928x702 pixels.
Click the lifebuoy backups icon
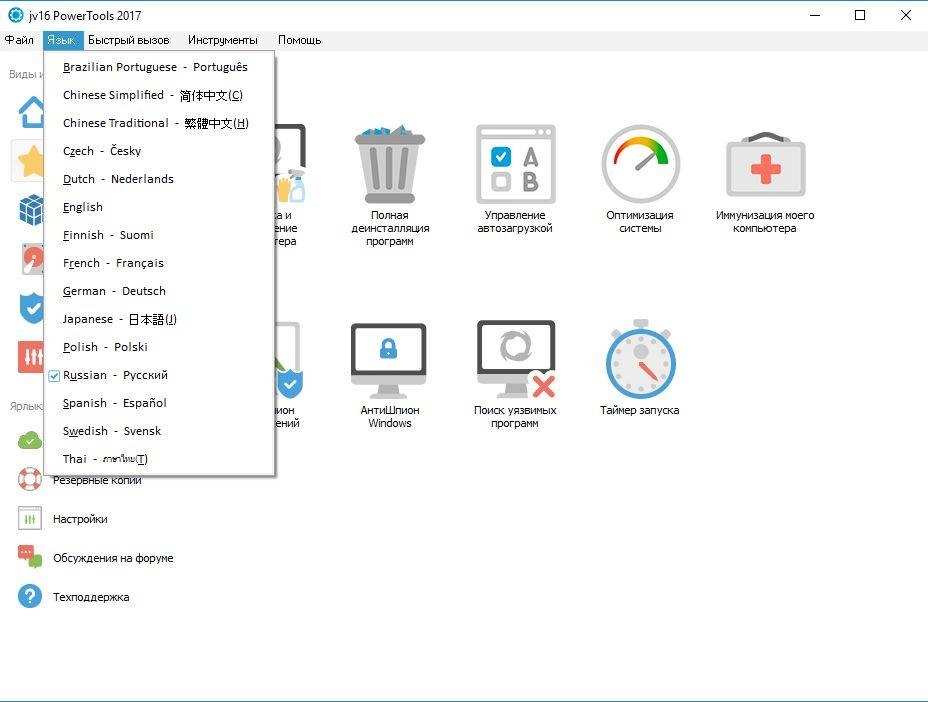(x=30, y=479)
